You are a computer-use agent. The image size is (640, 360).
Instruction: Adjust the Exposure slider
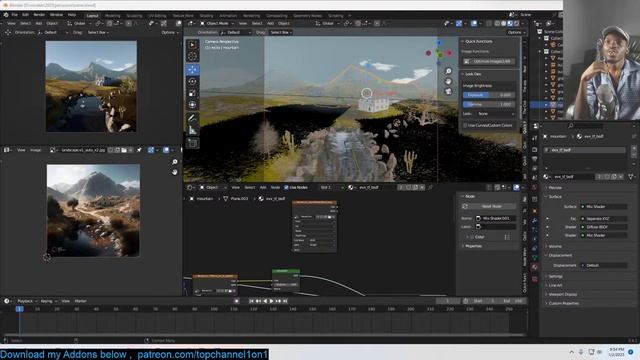pos(489,95)
